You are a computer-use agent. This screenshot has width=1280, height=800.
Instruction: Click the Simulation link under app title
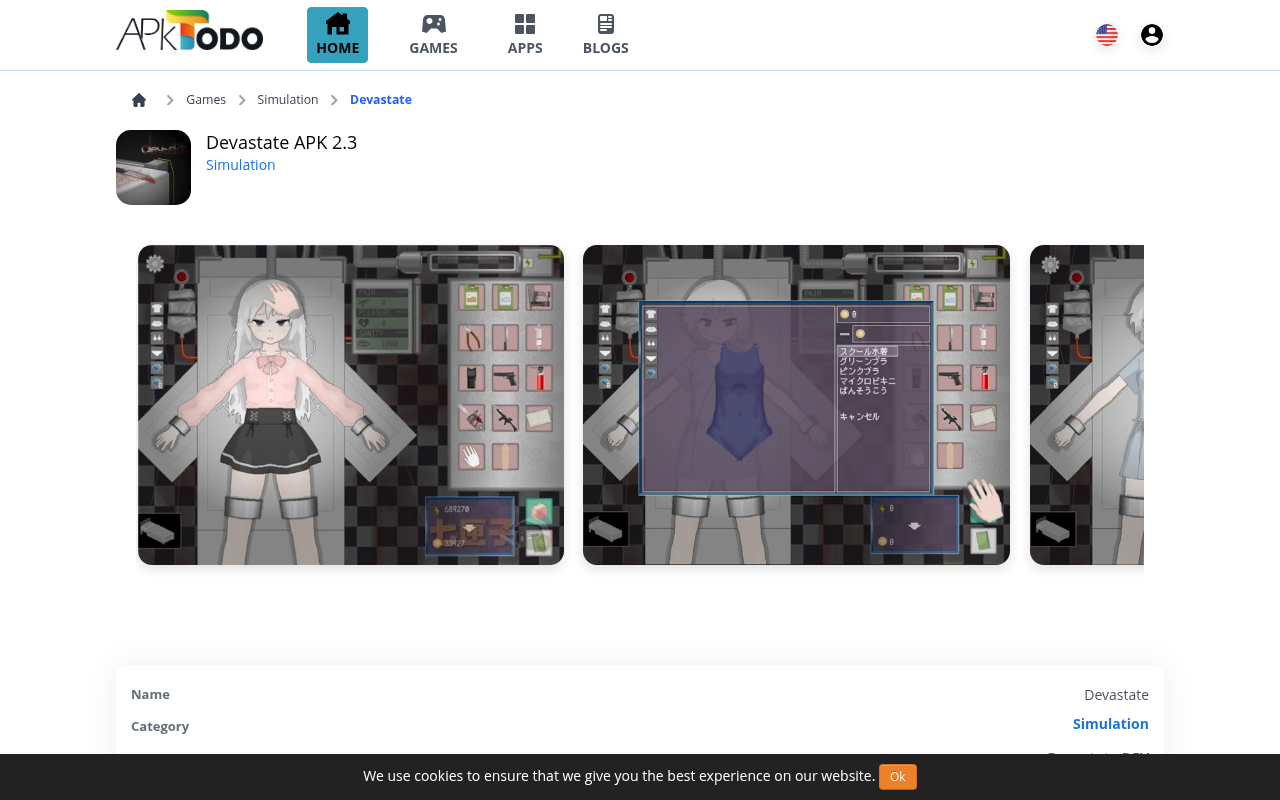click(x=240, y=165)
